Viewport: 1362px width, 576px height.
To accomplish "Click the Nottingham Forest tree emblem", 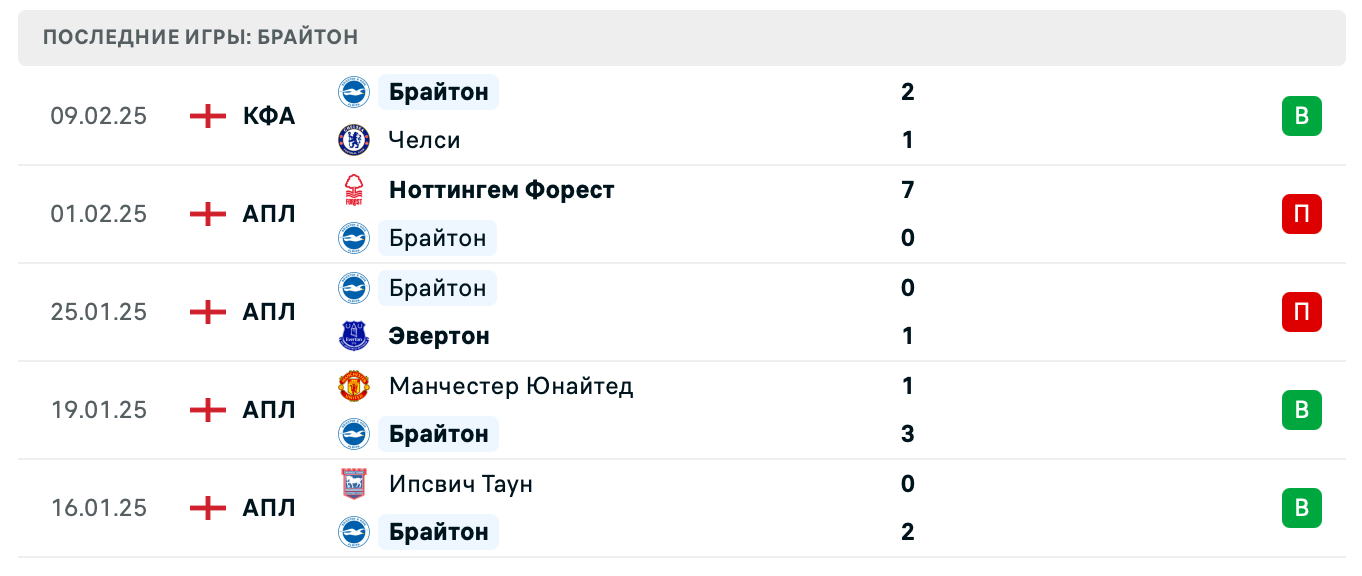I will click(x=353, y=190).
